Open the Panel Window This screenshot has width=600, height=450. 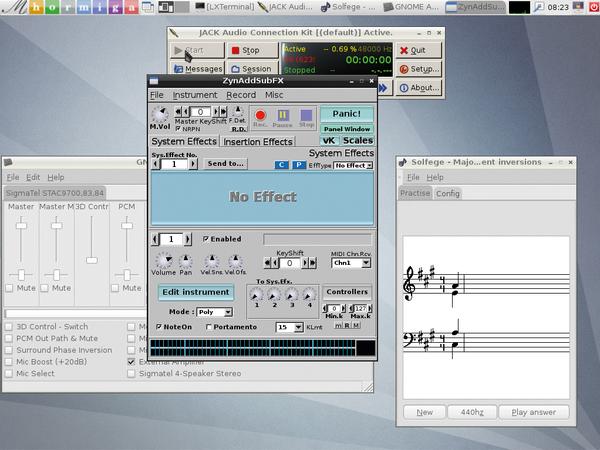[x=347, y=129]
